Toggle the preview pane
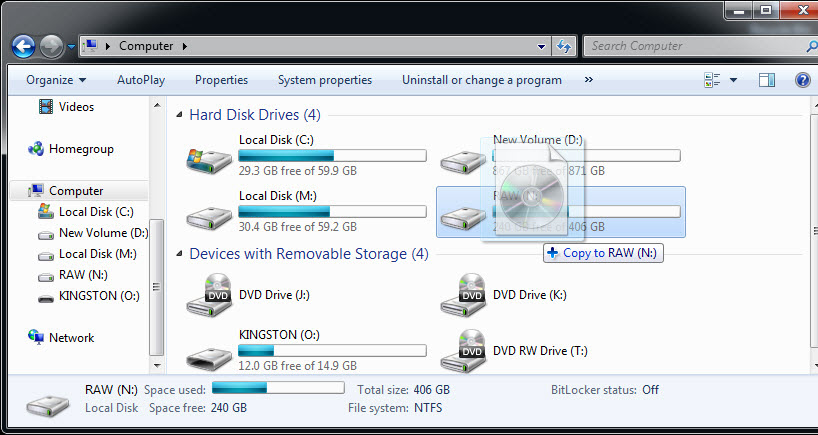The width and height of the screenshot is (818, 435). [x=766, y=80]
